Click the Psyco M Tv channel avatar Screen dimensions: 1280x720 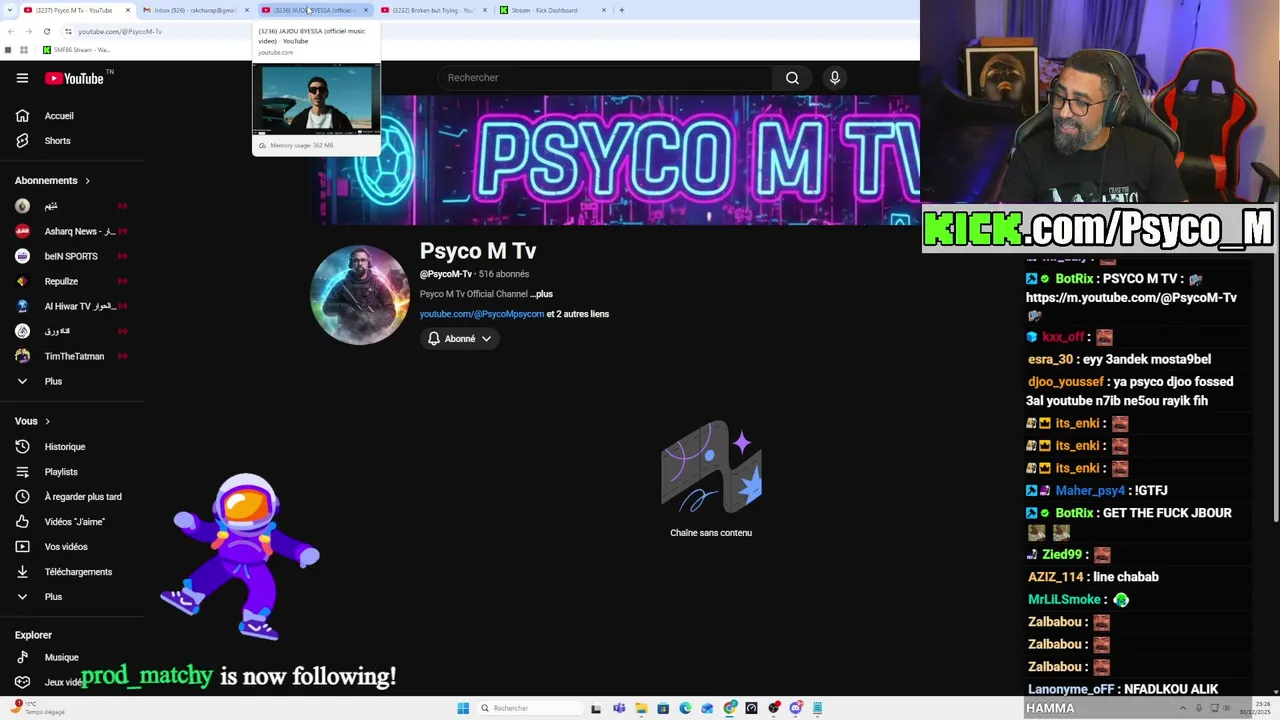(360, 295)
